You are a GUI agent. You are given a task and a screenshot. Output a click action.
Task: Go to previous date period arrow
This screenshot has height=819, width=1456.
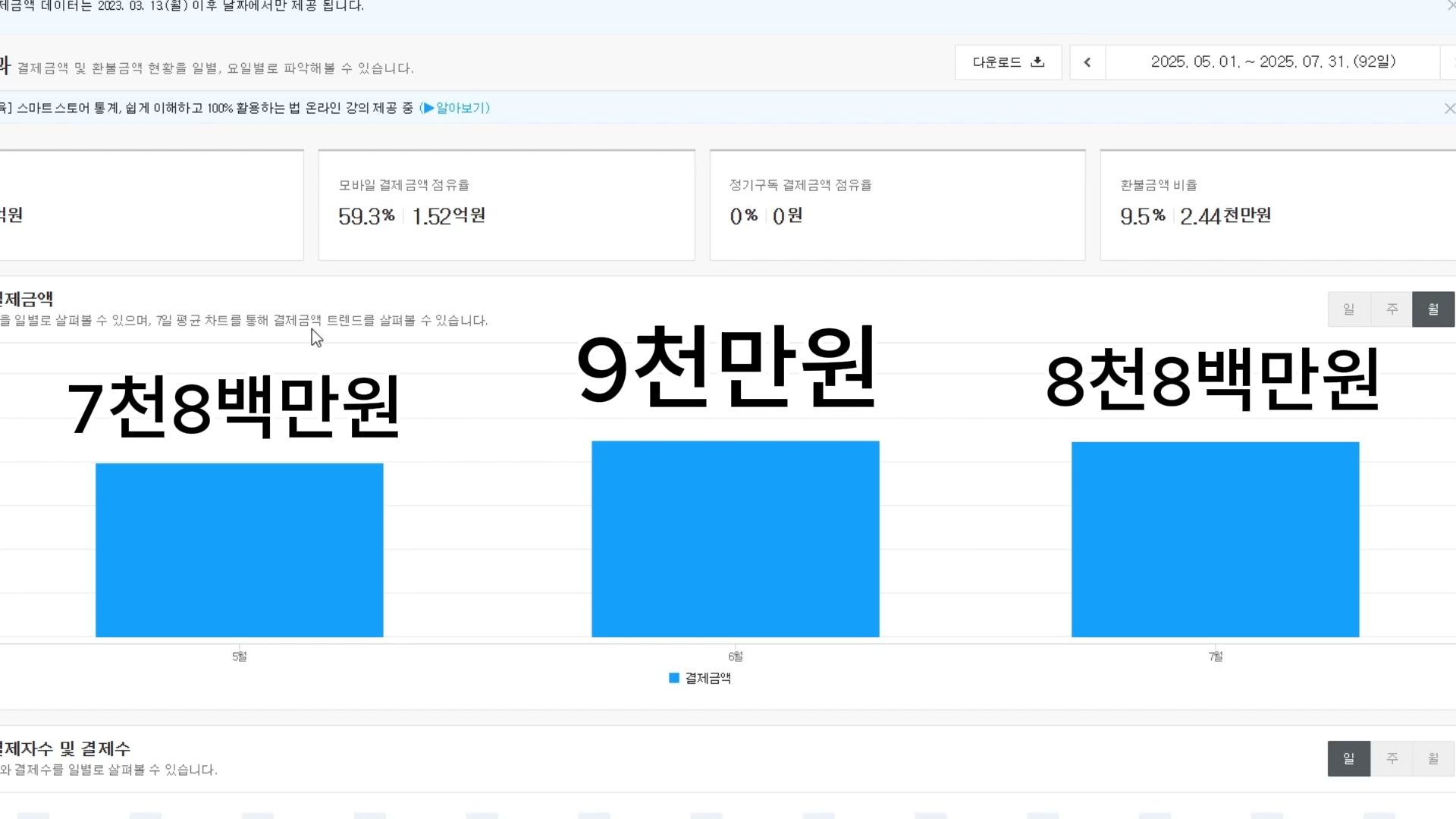(x=1087, y=62)
